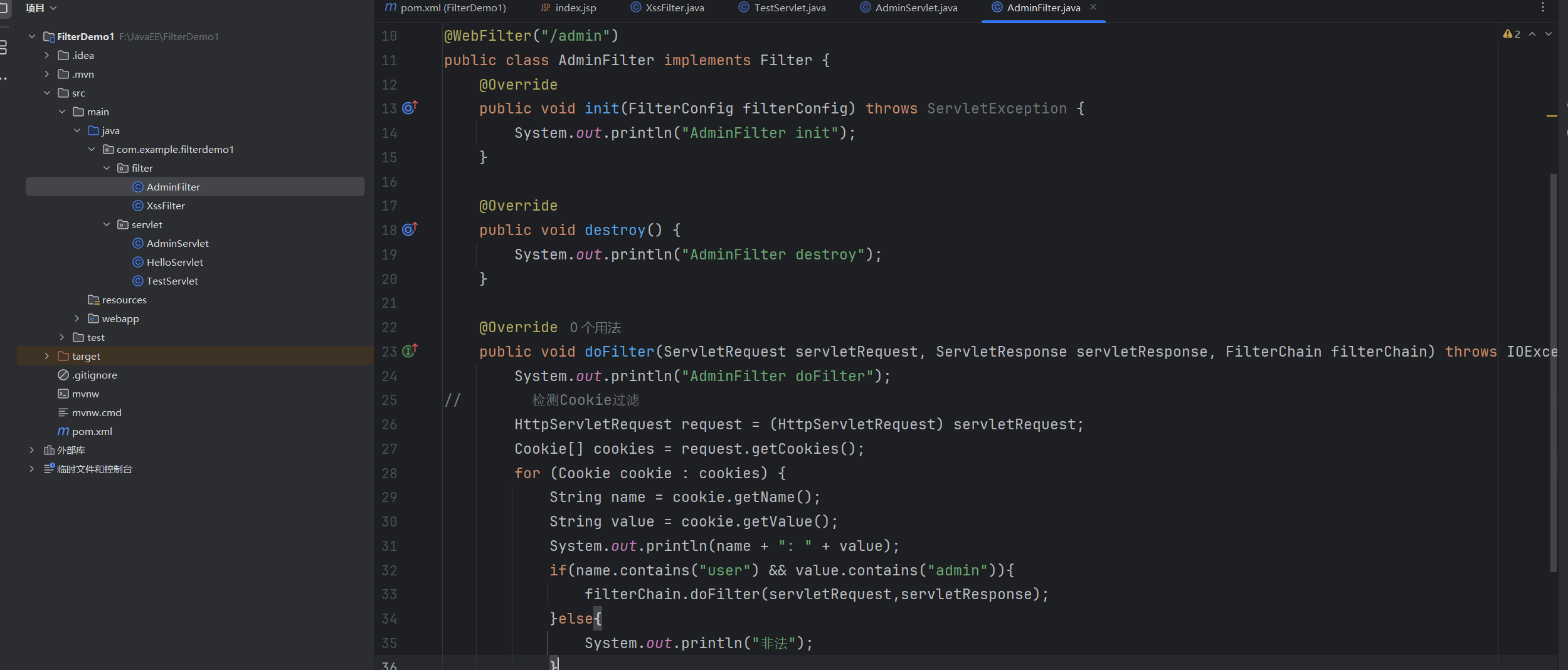Viewport: 1568px width, 670px height.
Task: Click the external libraries icon
Action: click(x=49, y=450)
